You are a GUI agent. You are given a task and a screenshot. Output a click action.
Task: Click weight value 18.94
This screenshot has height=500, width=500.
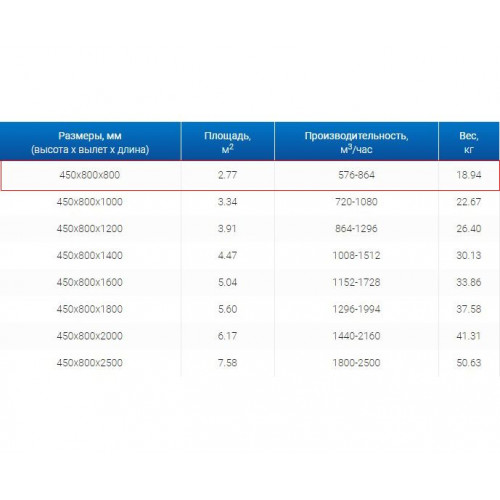point(469,175)
